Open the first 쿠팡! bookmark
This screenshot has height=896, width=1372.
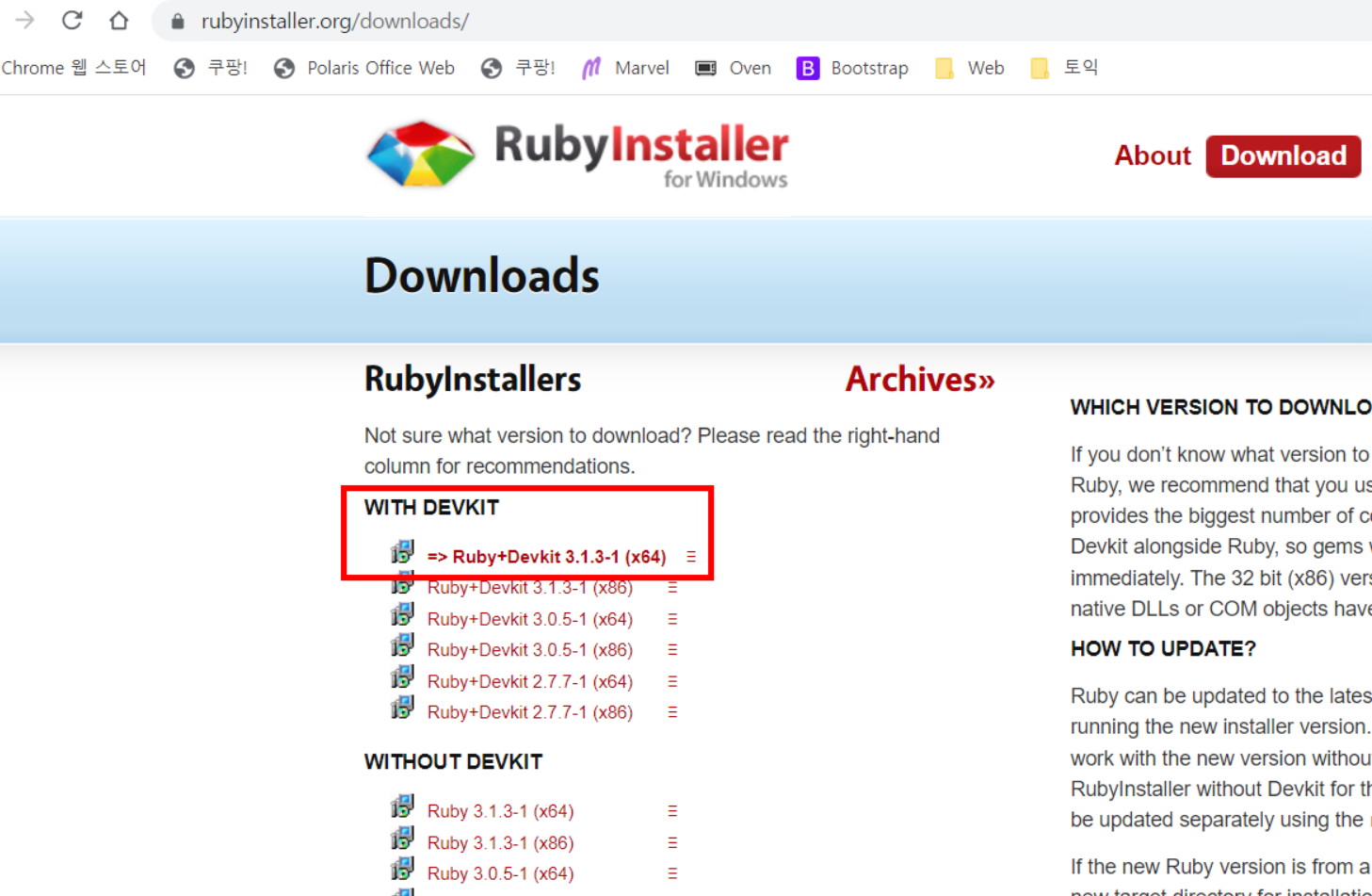(211, 68)
